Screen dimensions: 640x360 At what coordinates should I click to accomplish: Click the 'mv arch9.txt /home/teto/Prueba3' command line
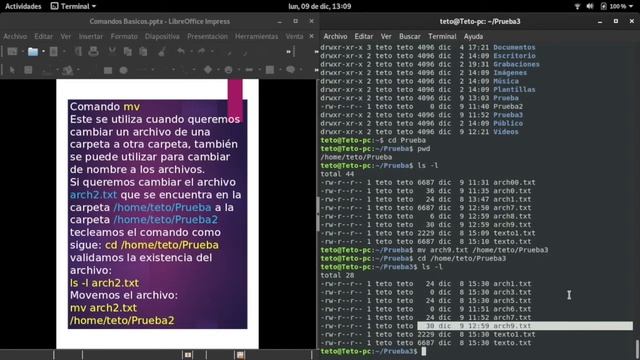pos(483,250)
